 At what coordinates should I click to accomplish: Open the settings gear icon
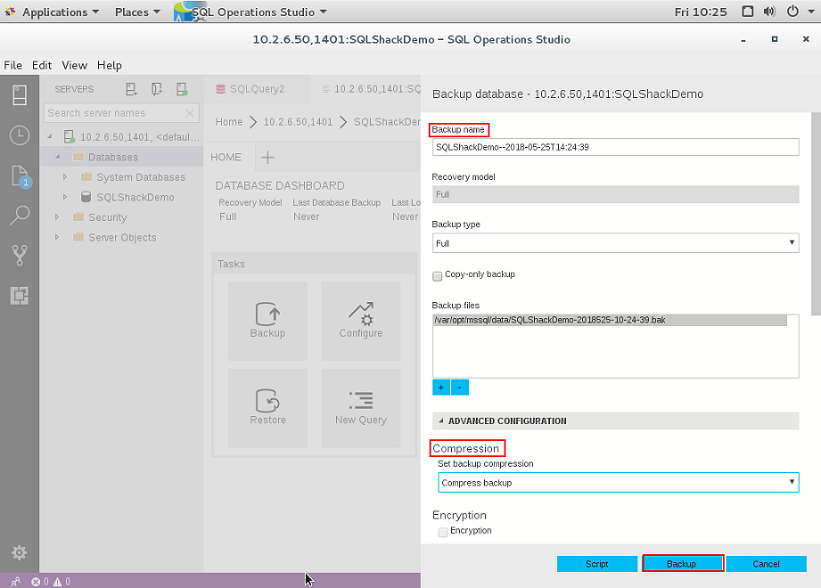pyautogui.click(x=19, y=552)
